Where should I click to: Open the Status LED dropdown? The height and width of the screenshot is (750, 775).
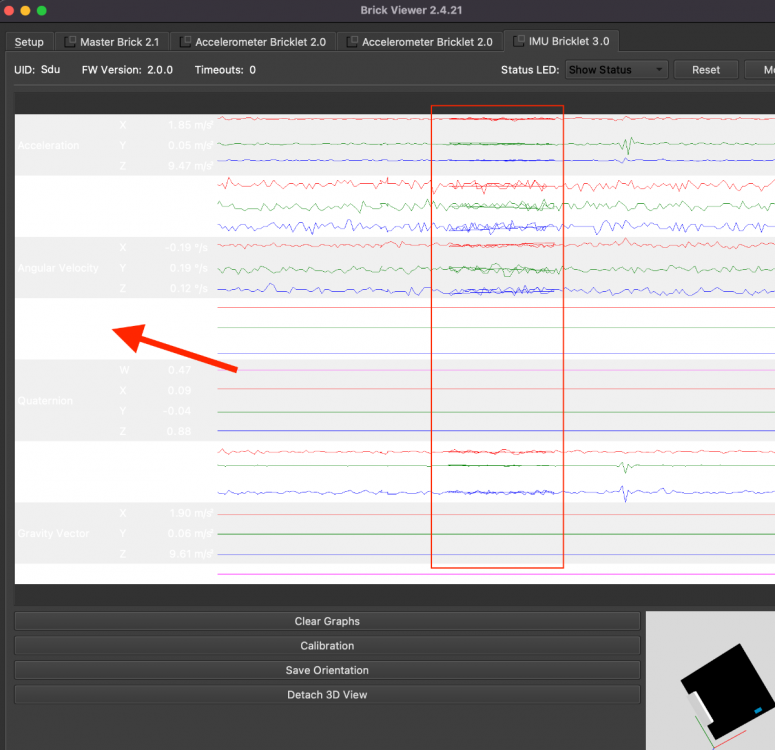click(616, 70)
